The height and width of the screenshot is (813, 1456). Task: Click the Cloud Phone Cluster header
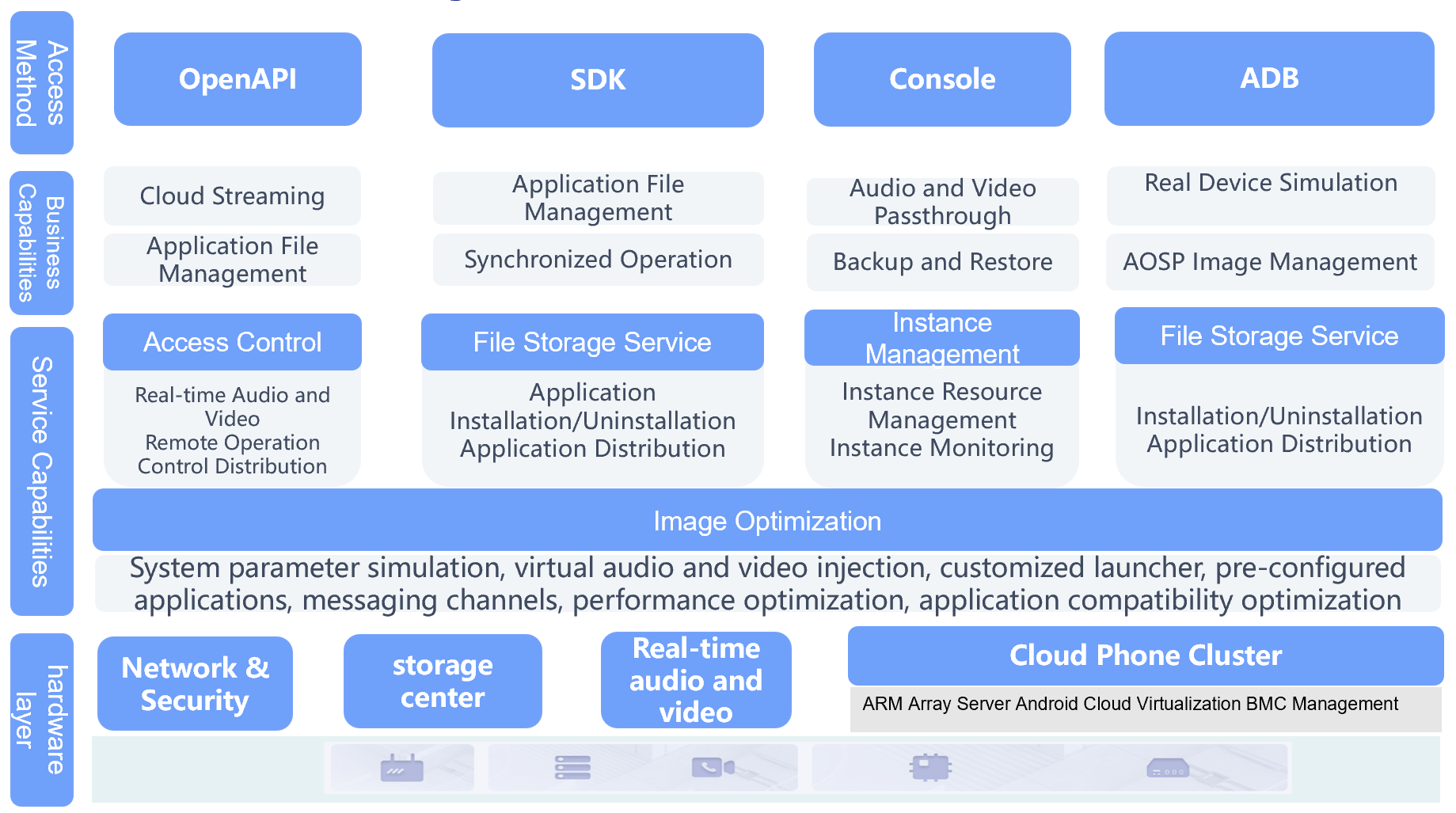[x=1145, y=655]
